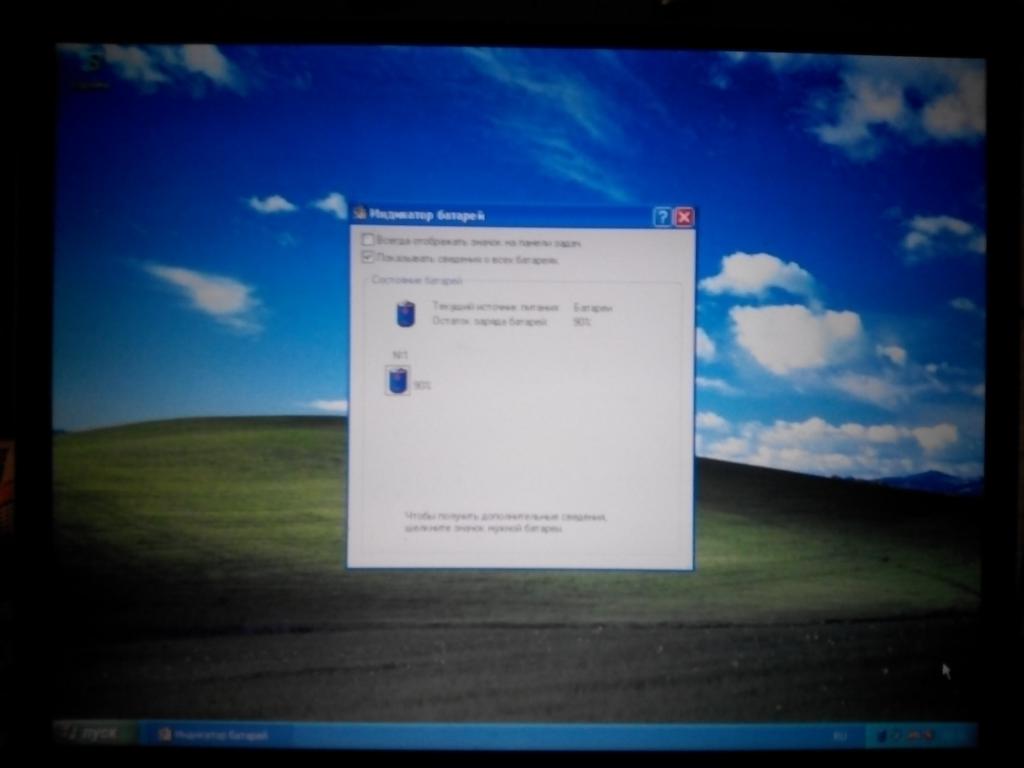The width and height of the screenshot is (1024, 768).
Task: Close the Индикатор батарей dialog
Action: click(x=684, y=217)
